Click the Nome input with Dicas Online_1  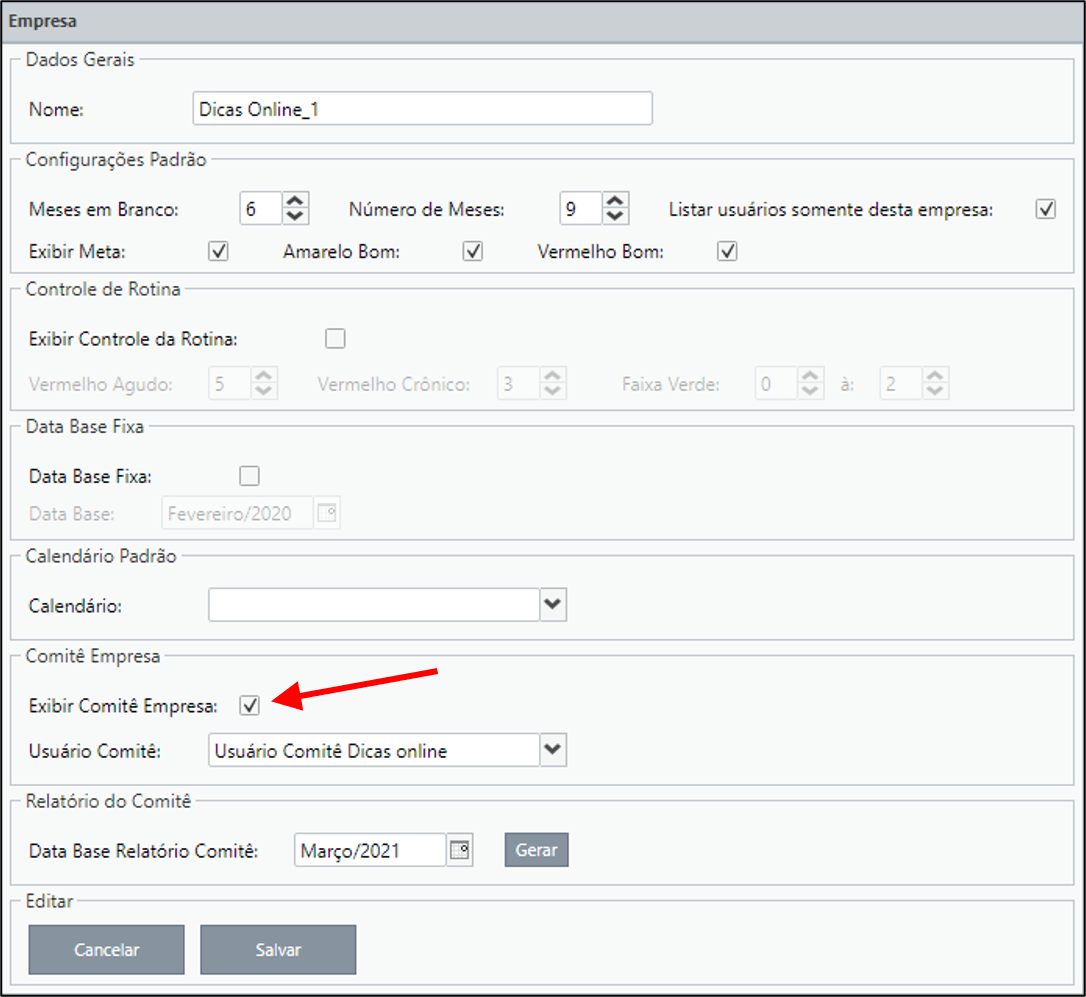tap(422, 108)
